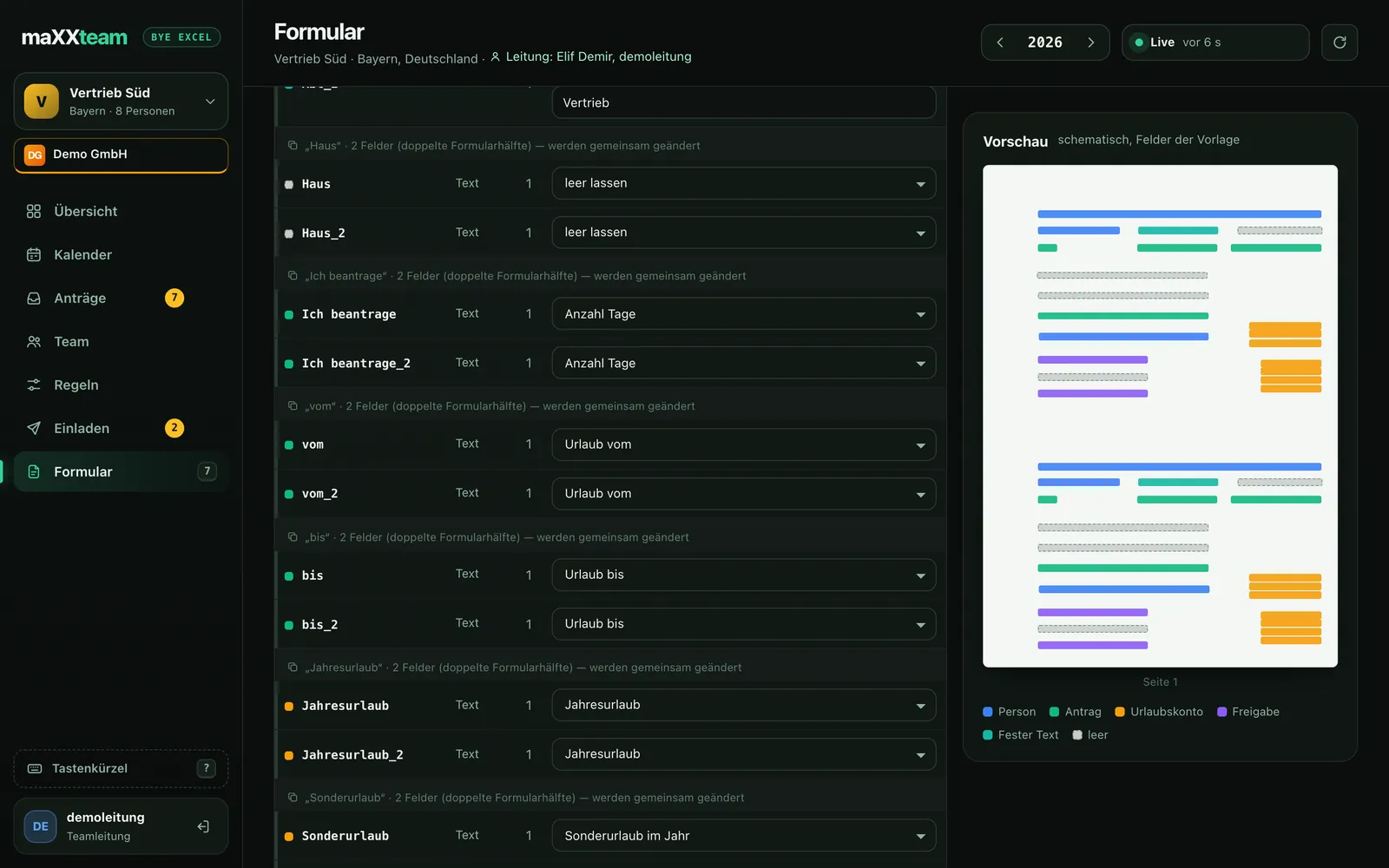
Task: Open the Sonderurlaub im Jahr dropdown
Action: [x=744, y=836]
